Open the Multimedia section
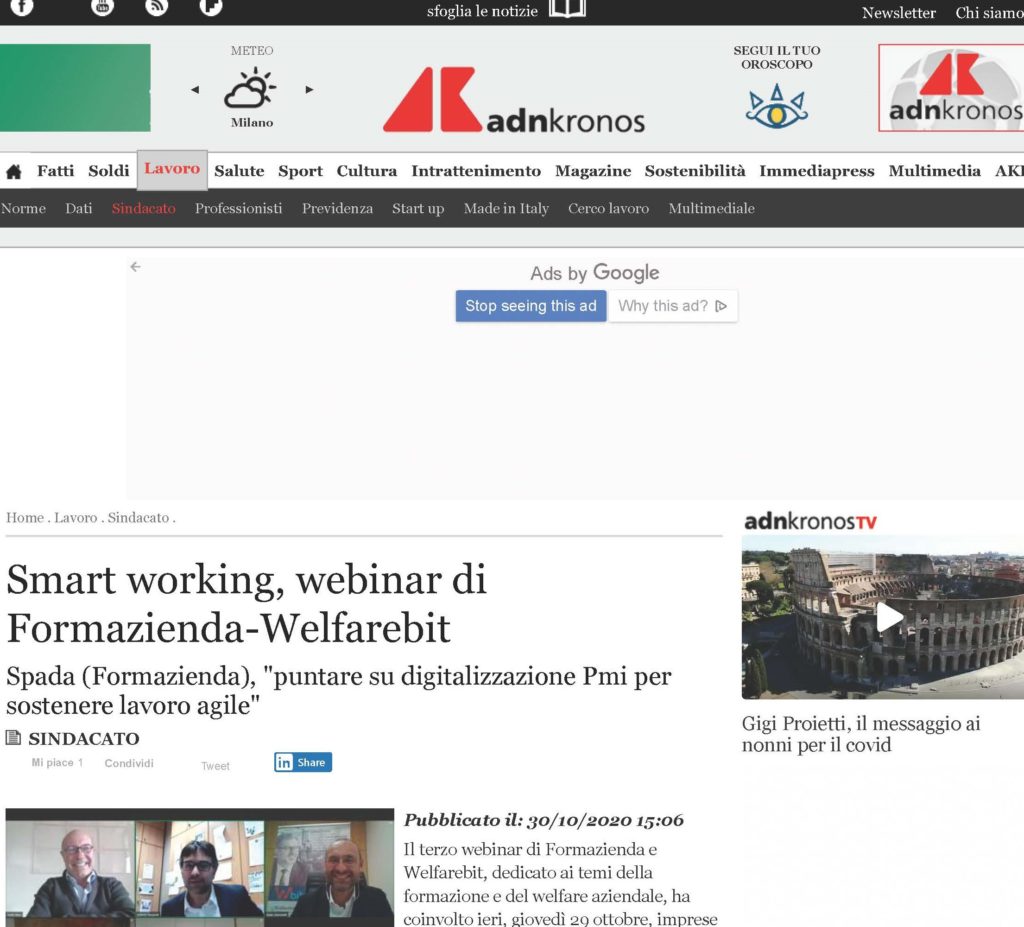The width and height of the screenshot is (1024, 927). (x=935, y=171)
